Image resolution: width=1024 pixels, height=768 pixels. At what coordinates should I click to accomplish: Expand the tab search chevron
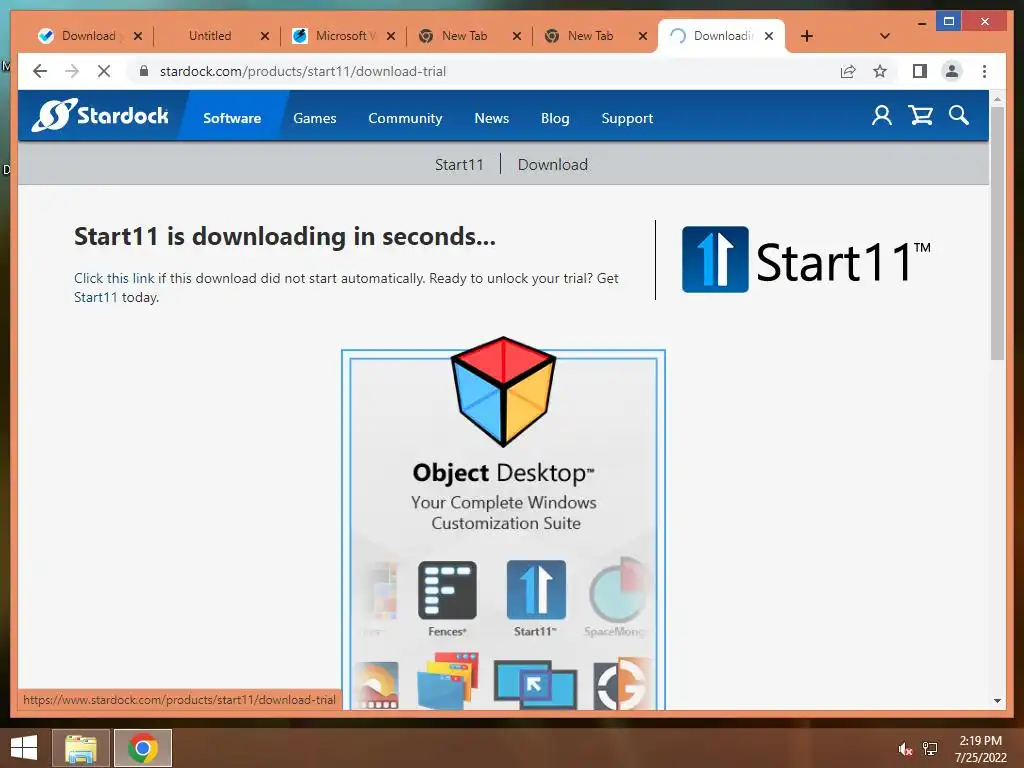click(x=885, y=36)
